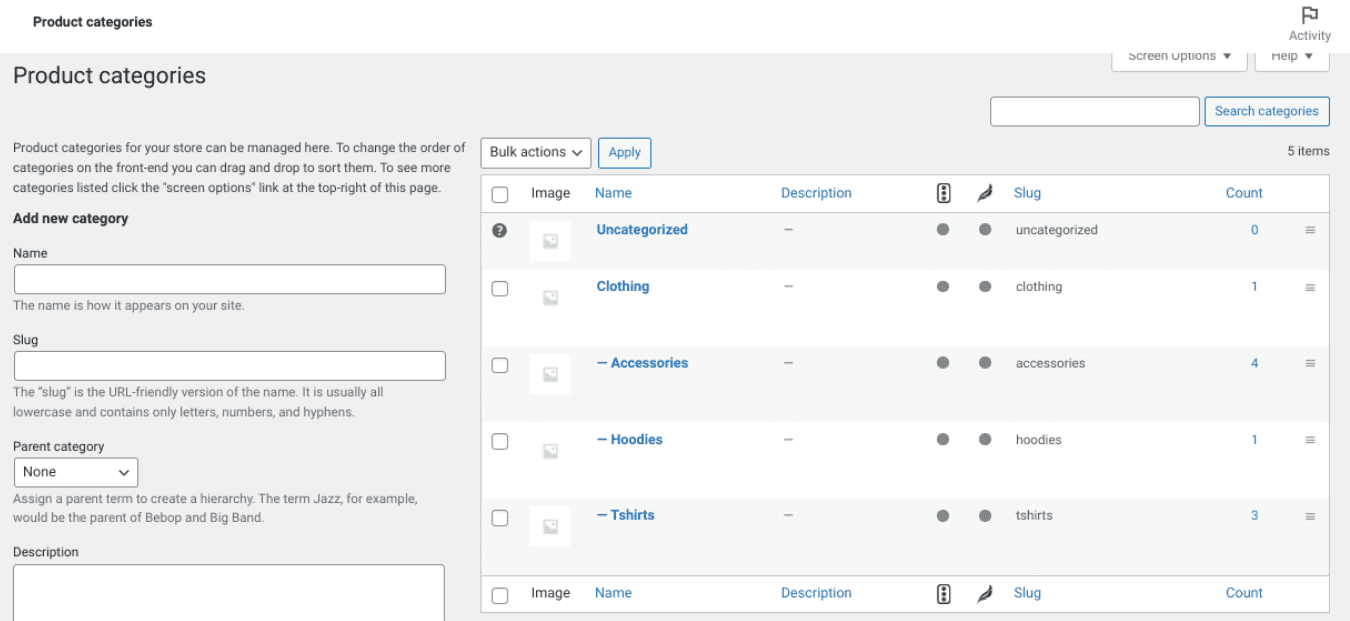Expand the Screen Options panel
The image size is (1350, 621).
(x=1179, y=56)
